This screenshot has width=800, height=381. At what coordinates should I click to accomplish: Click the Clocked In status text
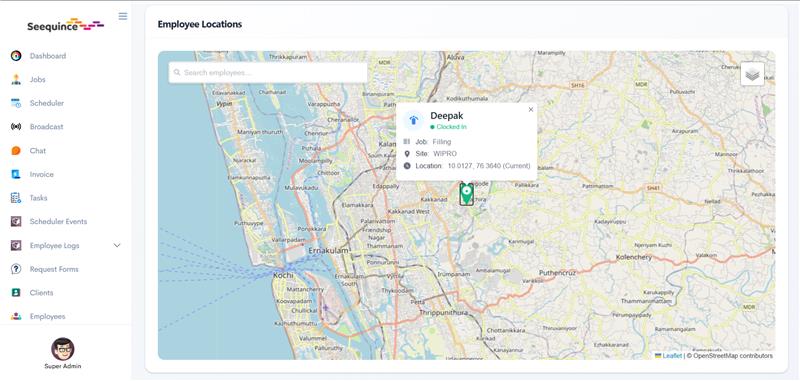point(452,127)
